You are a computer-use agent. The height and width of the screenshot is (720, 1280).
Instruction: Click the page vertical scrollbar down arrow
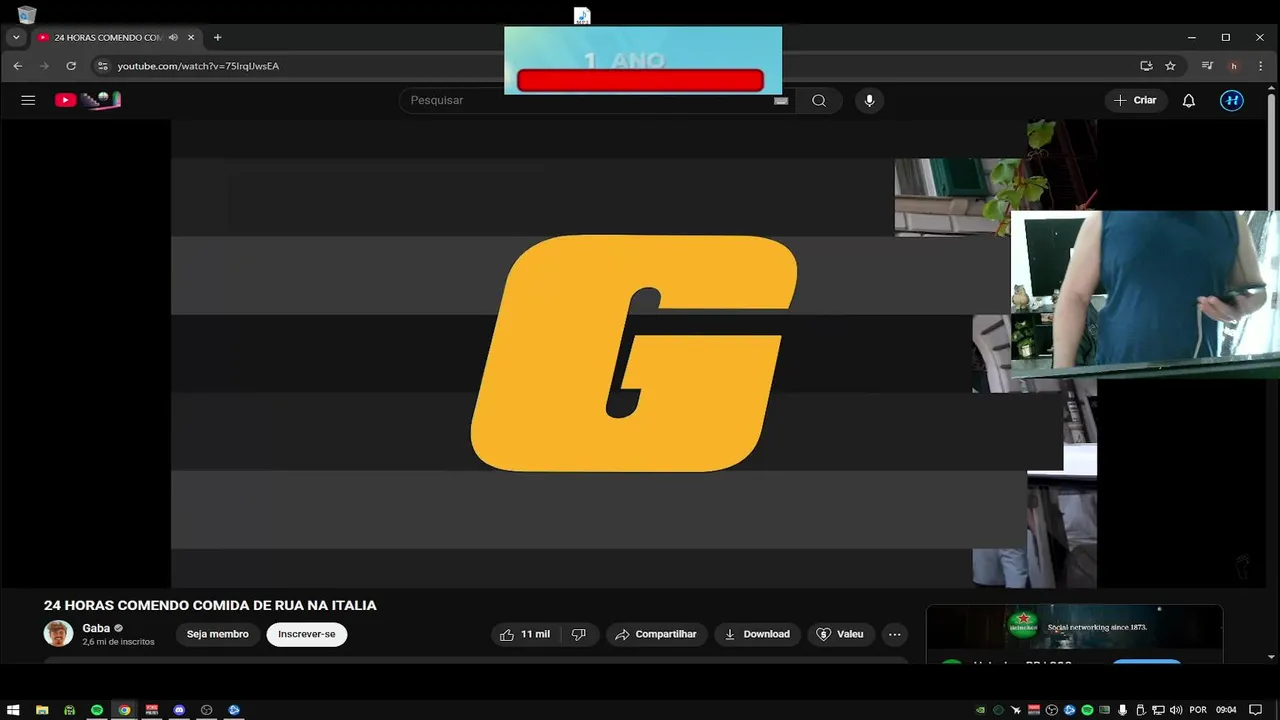(x=1272, y=657)
